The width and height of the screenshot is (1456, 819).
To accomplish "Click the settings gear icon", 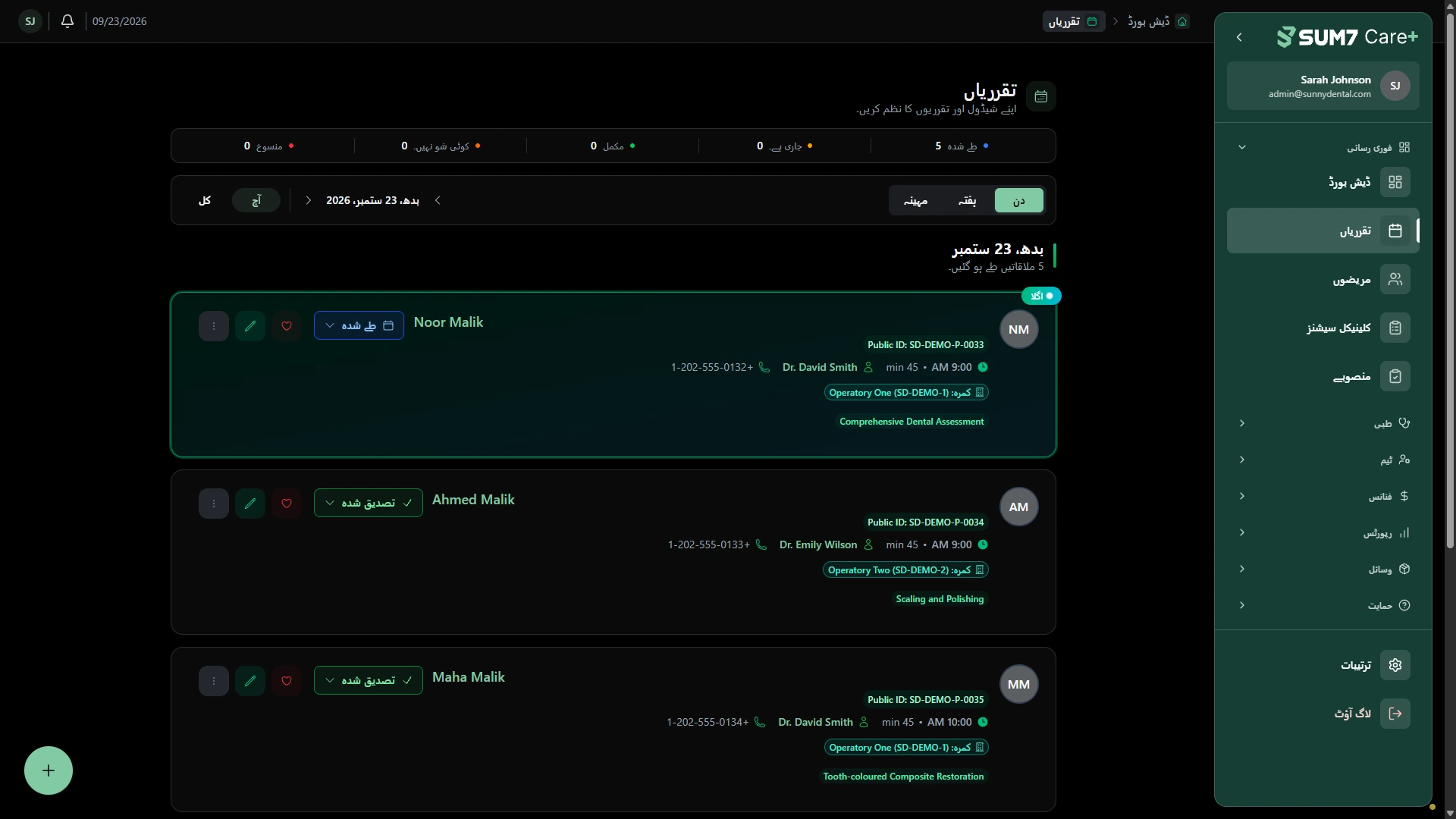I will pyautogui.click(x=1395, y=665).
